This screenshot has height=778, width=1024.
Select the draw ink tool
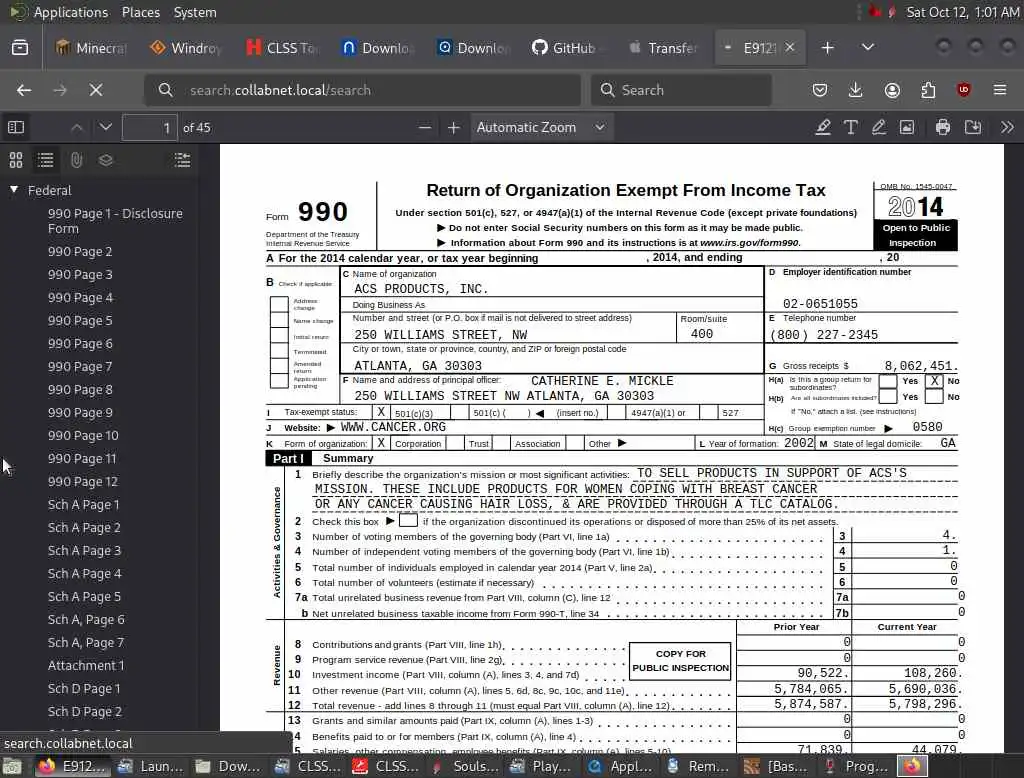click(878, 127)
